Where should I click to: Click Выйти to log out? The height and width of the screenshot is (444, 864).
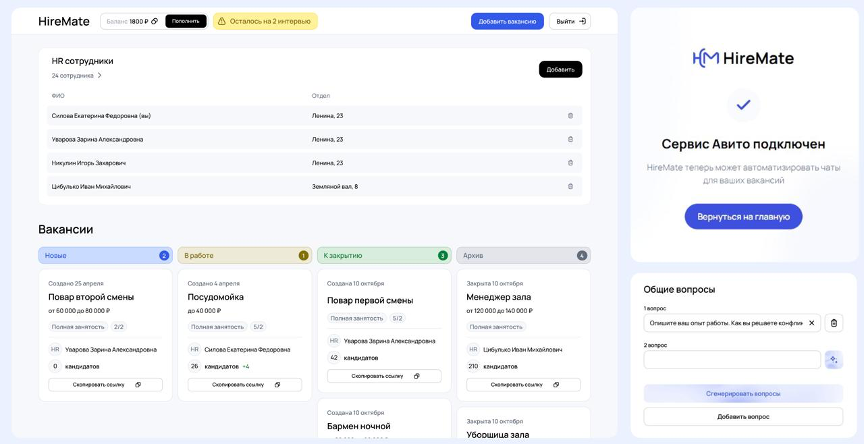click(570, 21)
